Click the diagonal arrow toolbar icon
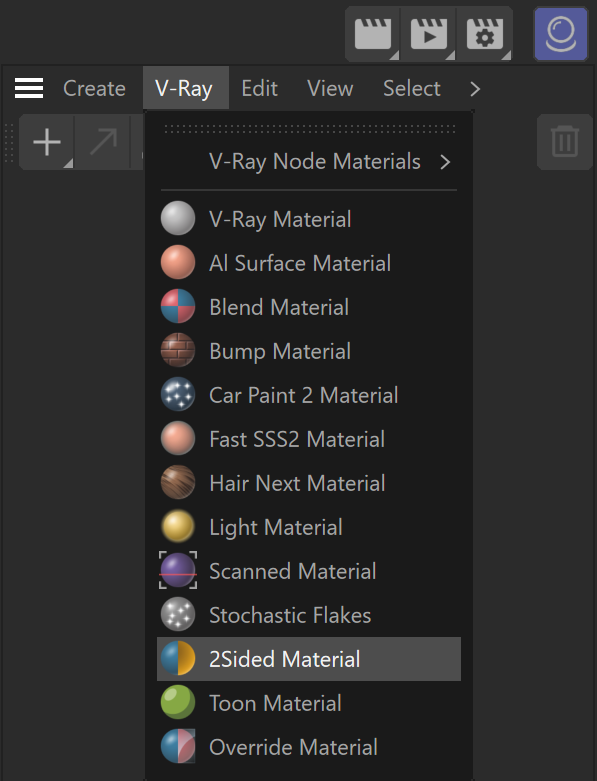The height and width of the screenshot is (781, 597). pyautogui.click(x=103, y=142)
